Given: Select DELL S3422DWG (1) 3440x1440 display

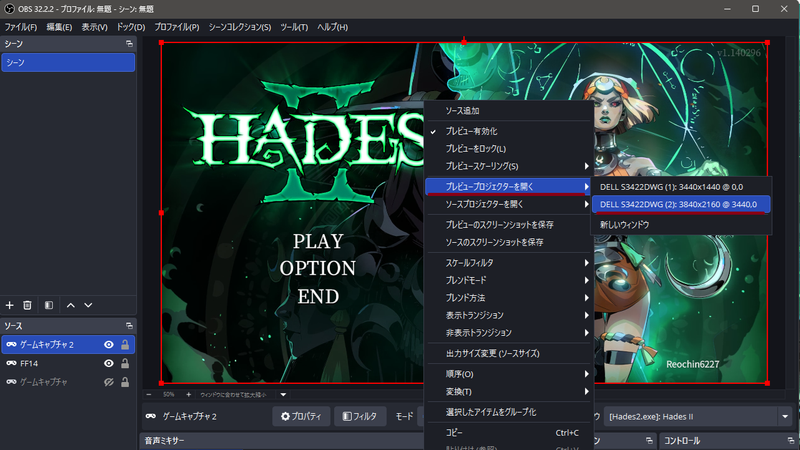Looking at the screenshot, I should (681, 187).
